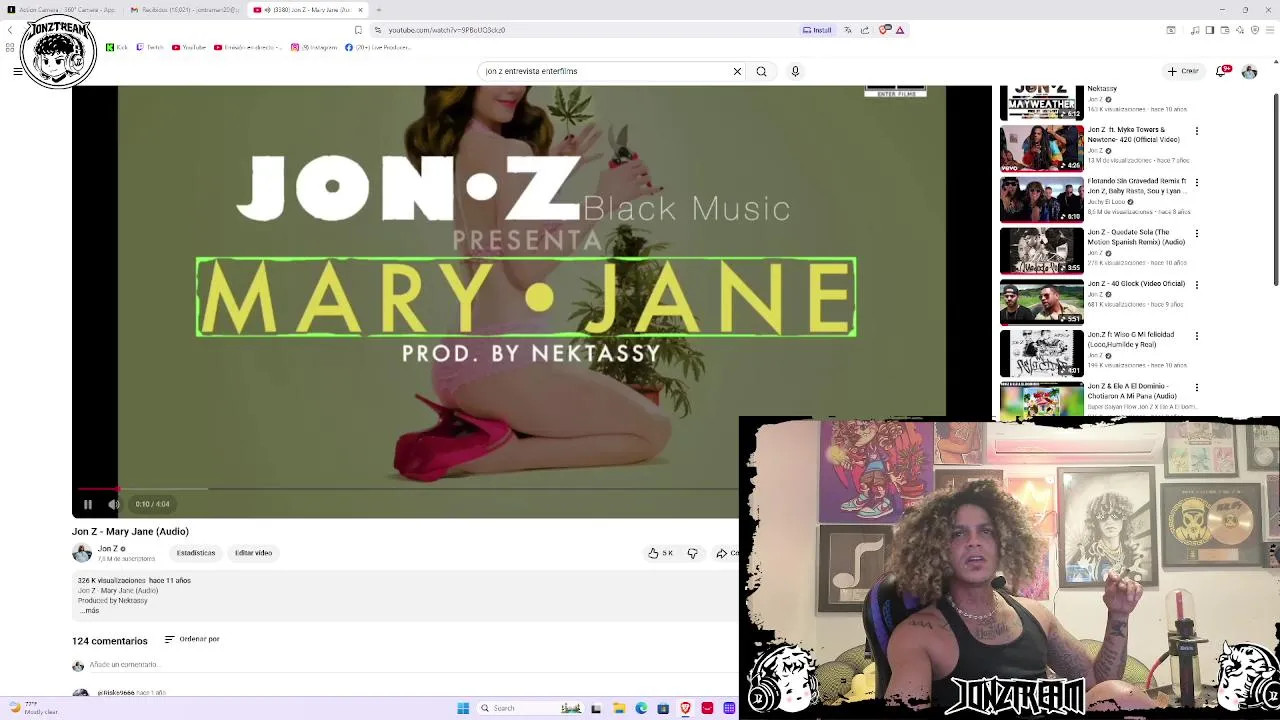Pause the Mary Jane video
Screen dimensions: 1280x720
pos(87,504)
